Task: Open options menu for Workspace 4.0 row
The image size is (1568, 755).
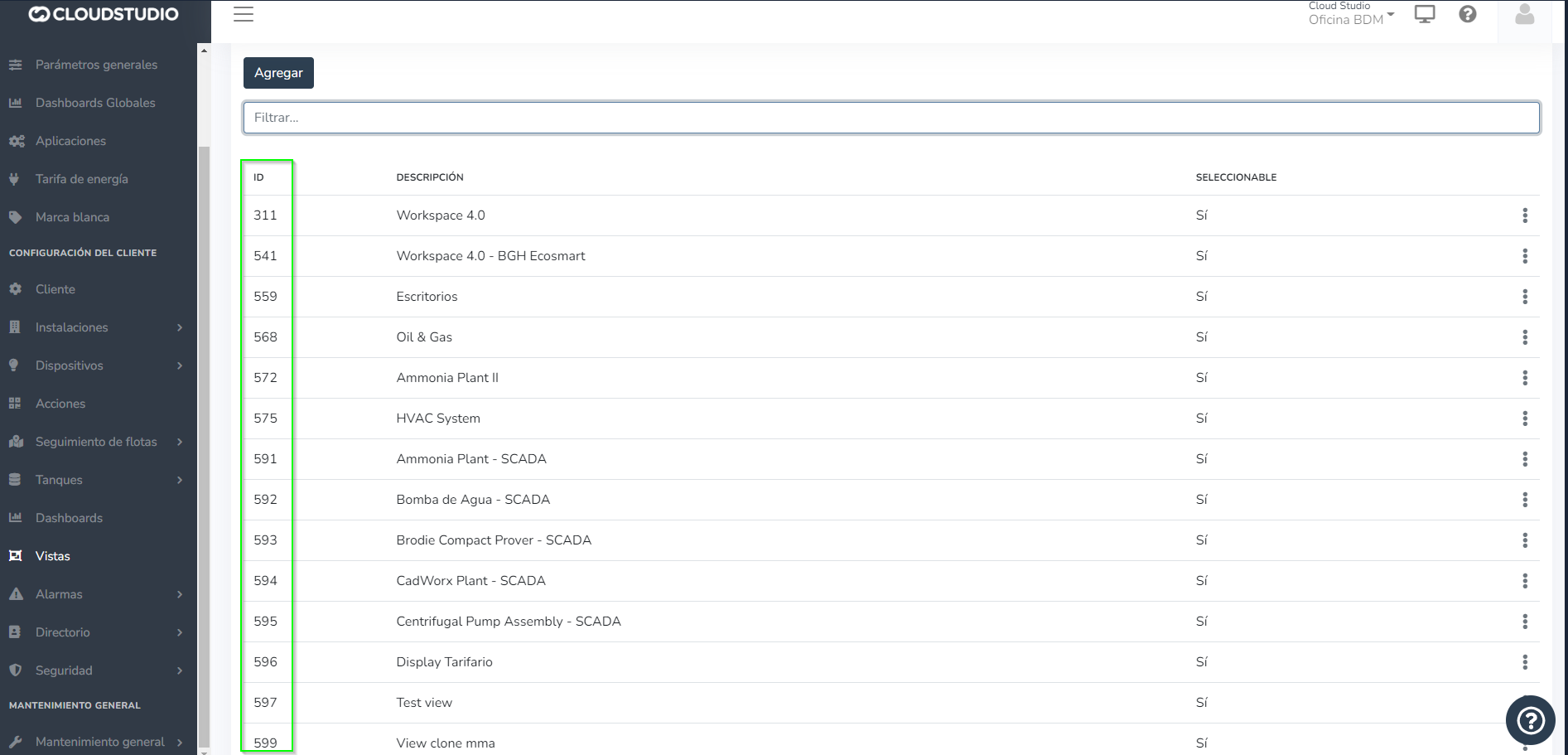Action: tap(1524, 215)
